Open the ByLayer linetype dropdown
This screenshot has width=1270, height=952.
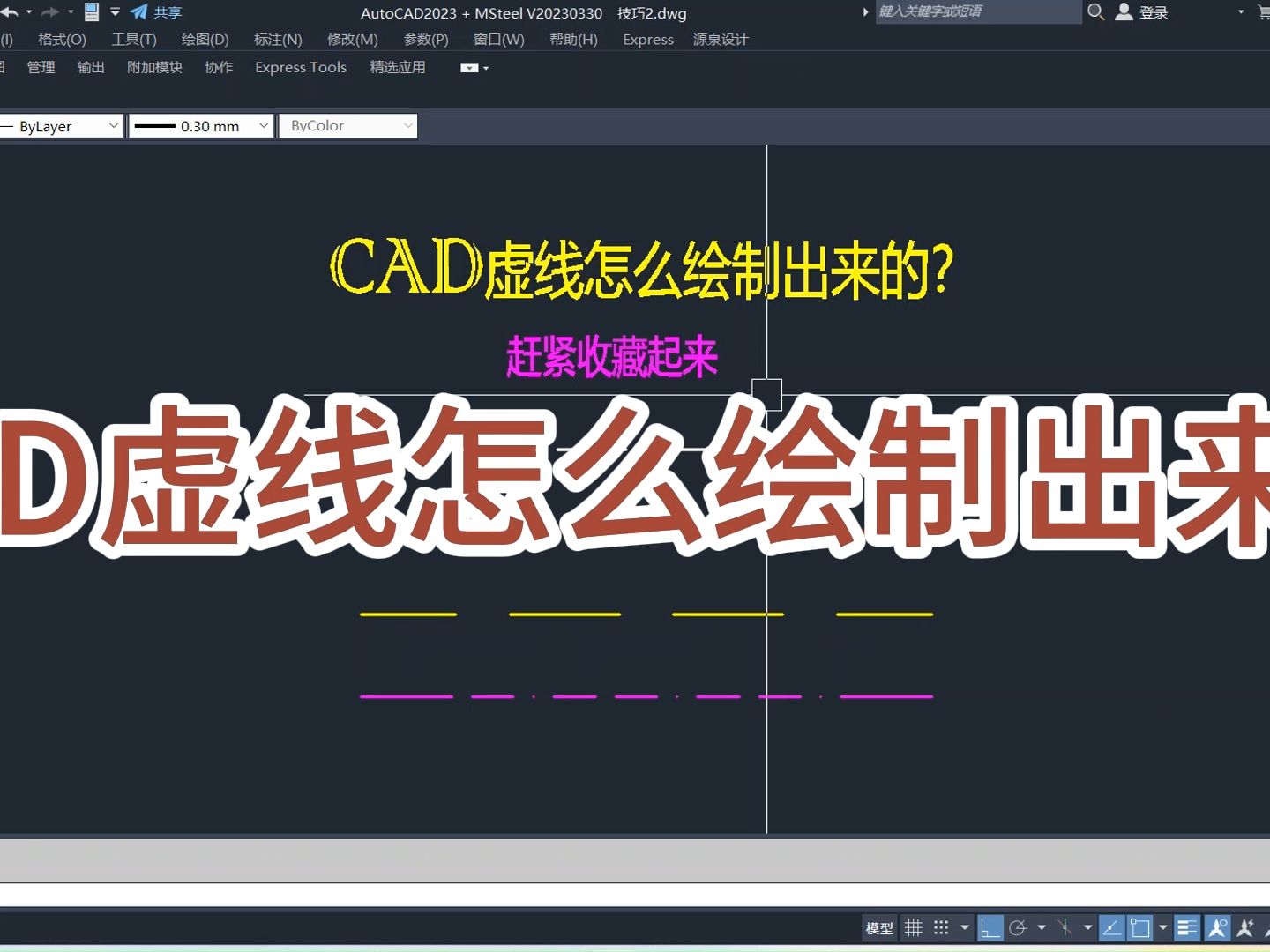click(113, 125)
